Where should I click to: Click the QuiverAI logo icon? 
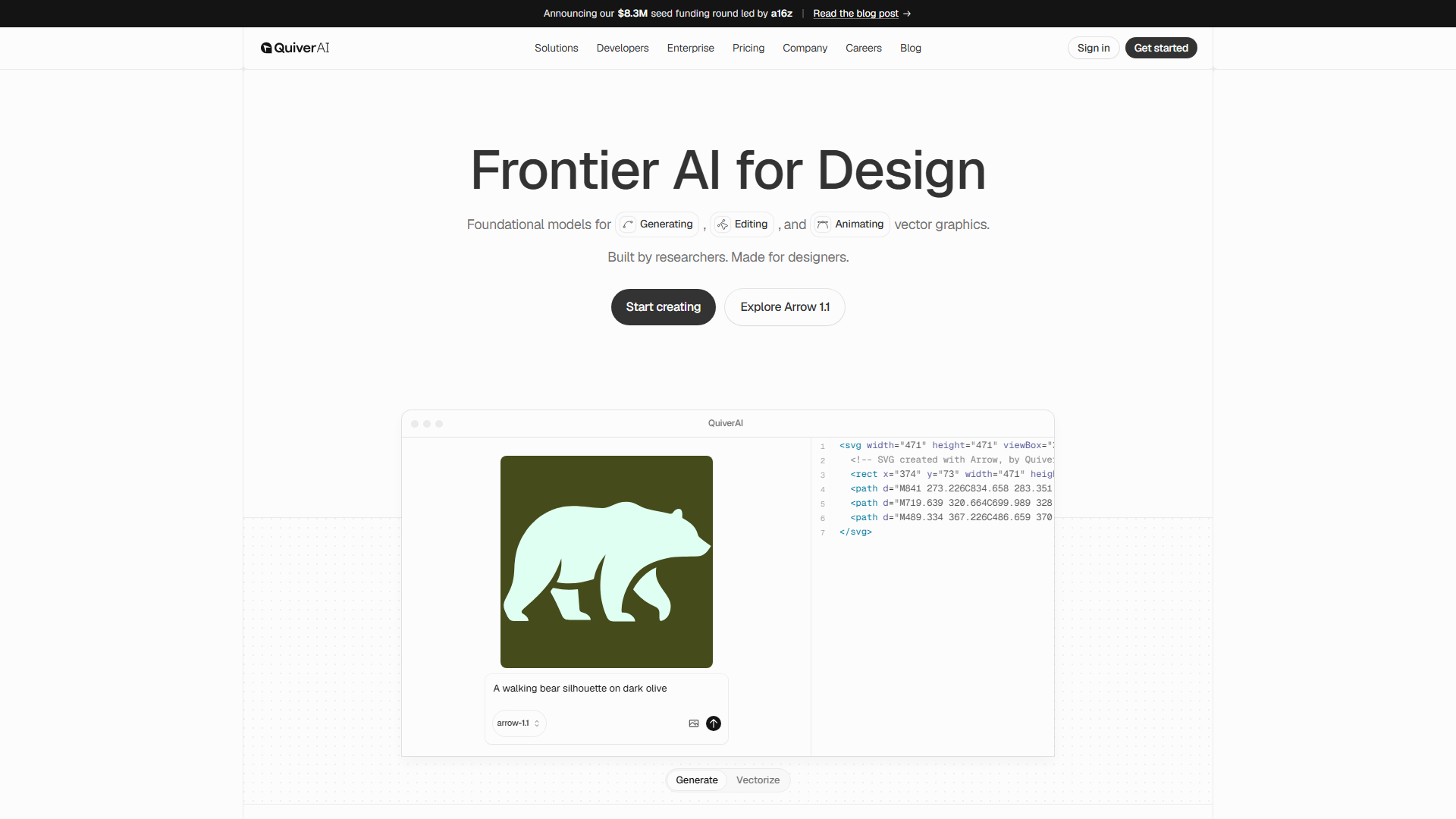click(x=266, y=48)
